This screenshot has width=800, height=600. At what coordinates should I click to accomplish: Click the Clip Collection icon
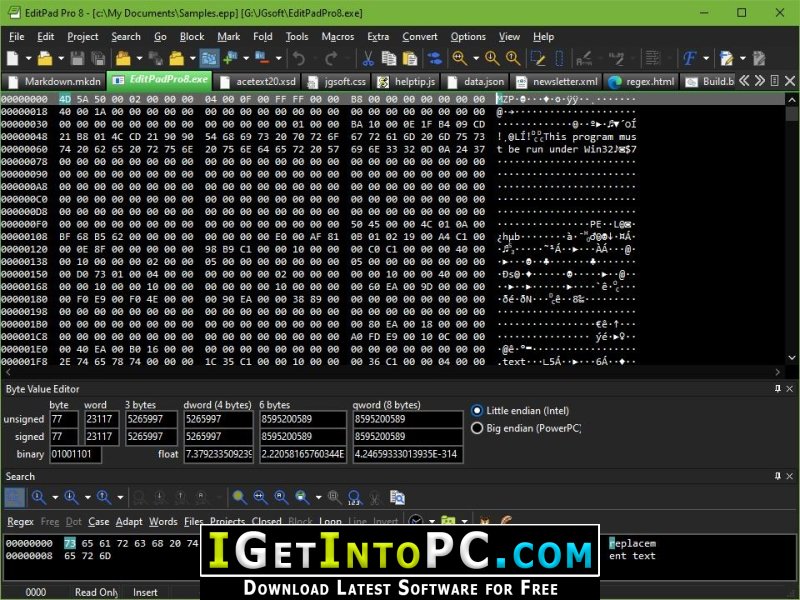click(434, 58)
